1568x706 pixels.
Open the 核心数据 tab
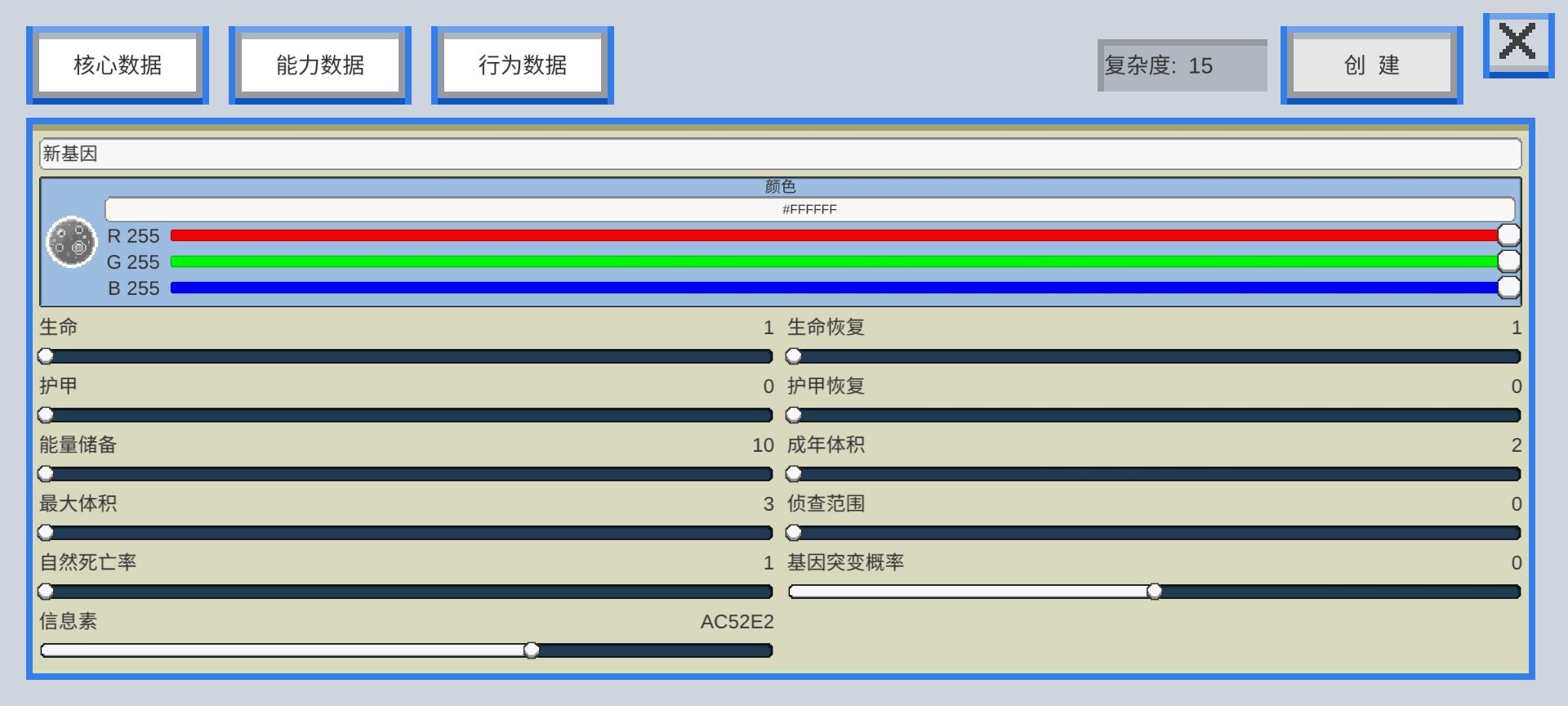click(118, 65)
